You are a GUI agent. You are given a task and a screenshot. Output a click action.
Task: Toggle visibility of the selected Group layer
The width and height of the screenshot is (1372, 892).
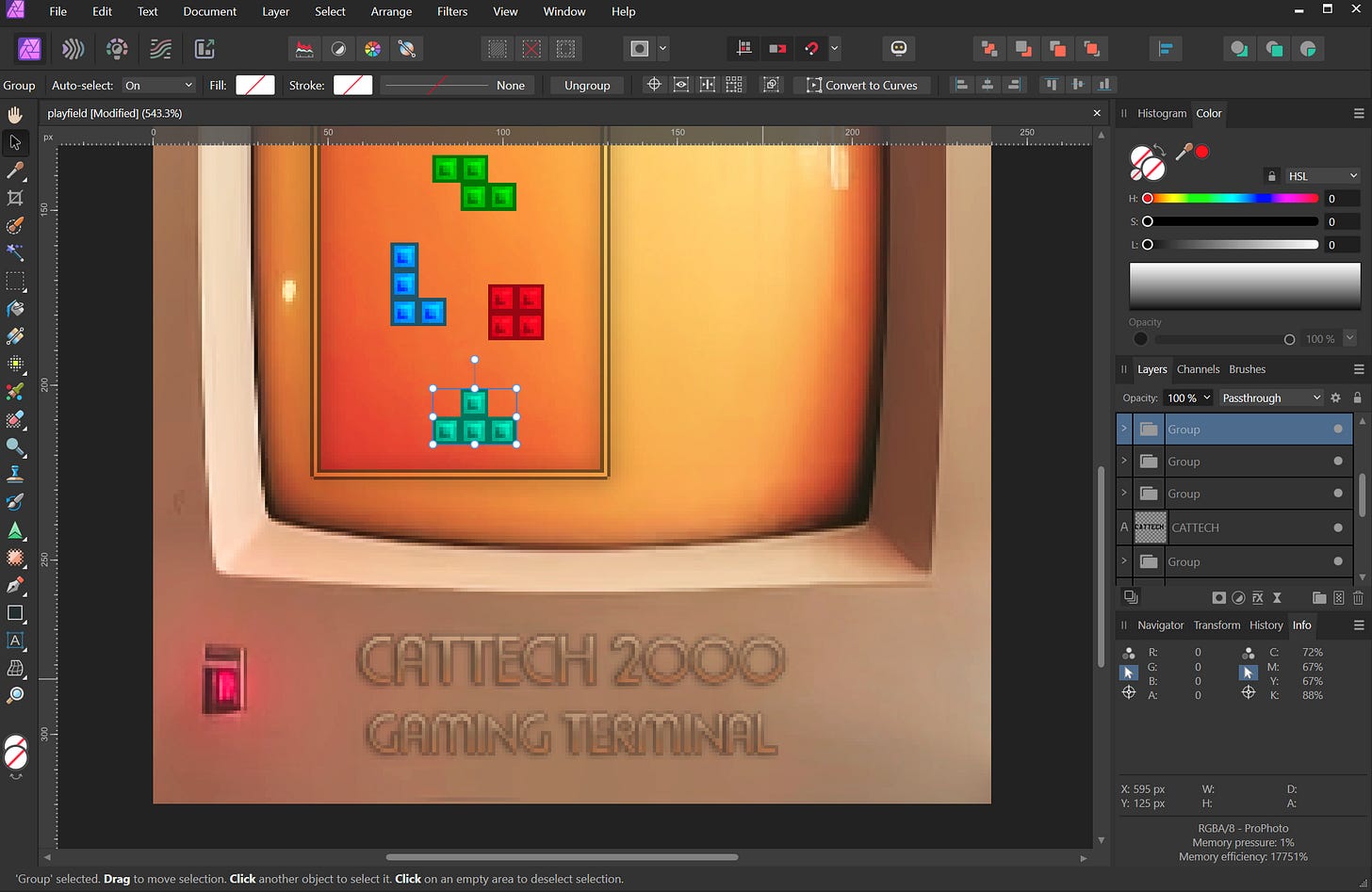point(1337,430)
